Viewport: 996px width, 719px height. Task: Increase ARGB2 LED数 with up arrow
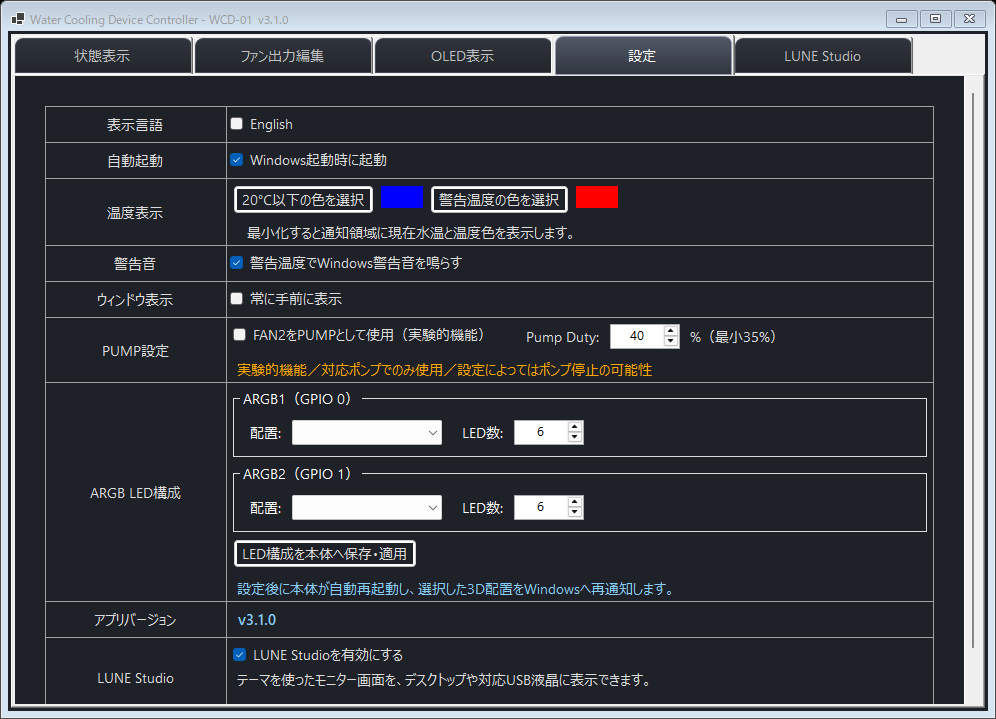(x=575, y=502)
